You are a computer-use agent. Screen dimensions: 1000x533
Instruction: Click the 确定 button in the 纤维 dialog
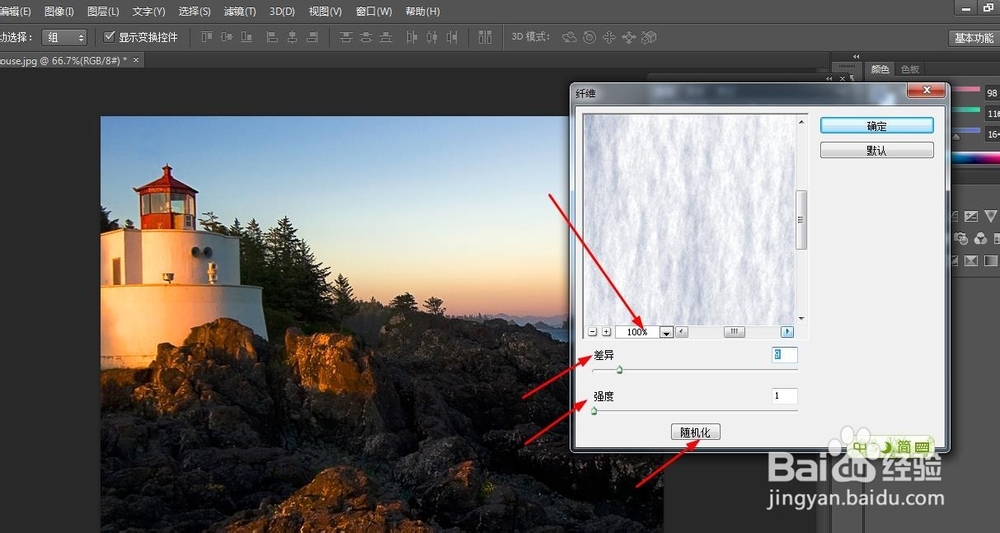click(x=876, y=126)
